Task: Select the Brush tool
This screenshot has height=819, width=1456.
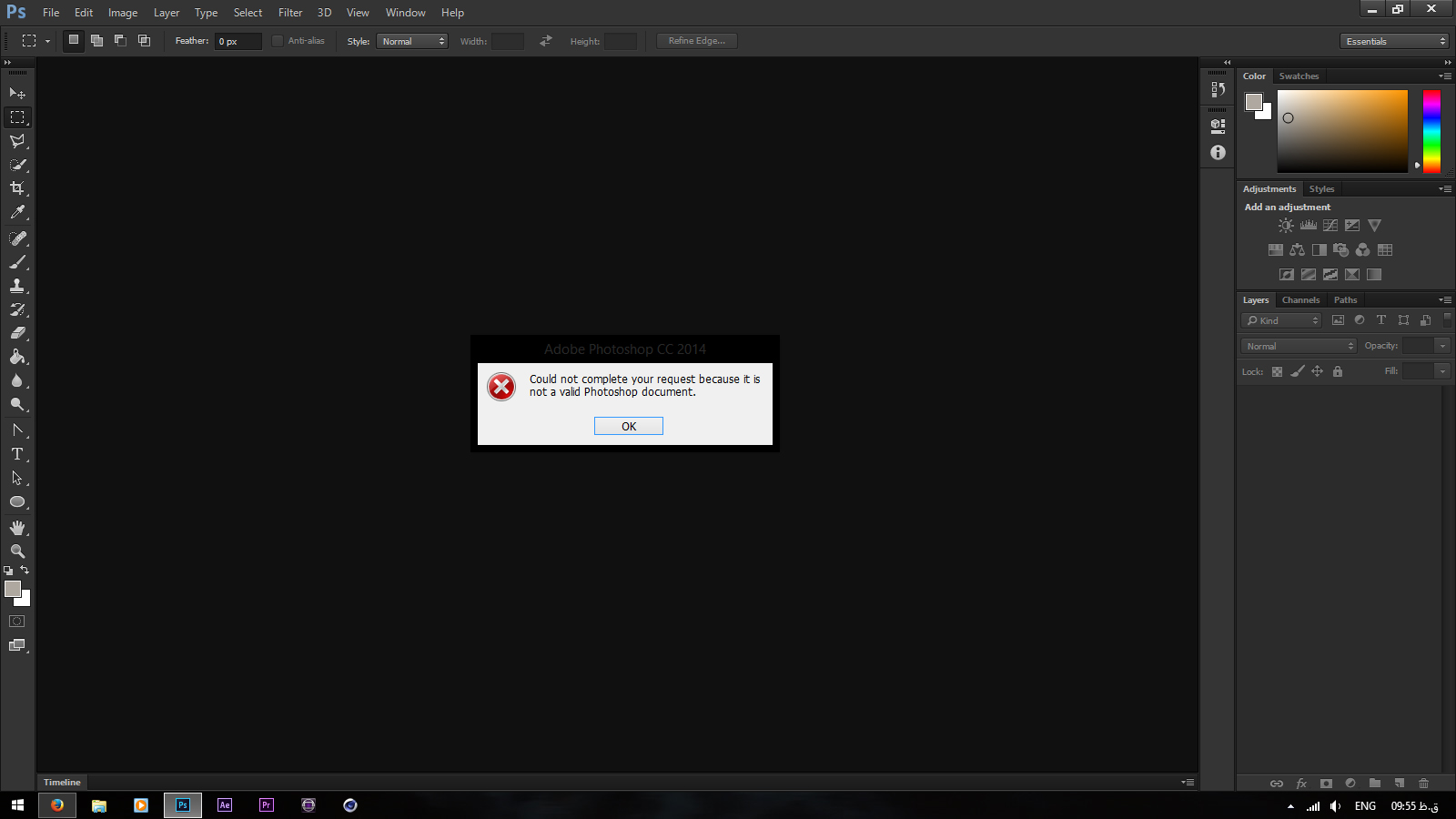Action: pyautogui.click(x=17, y=262)
